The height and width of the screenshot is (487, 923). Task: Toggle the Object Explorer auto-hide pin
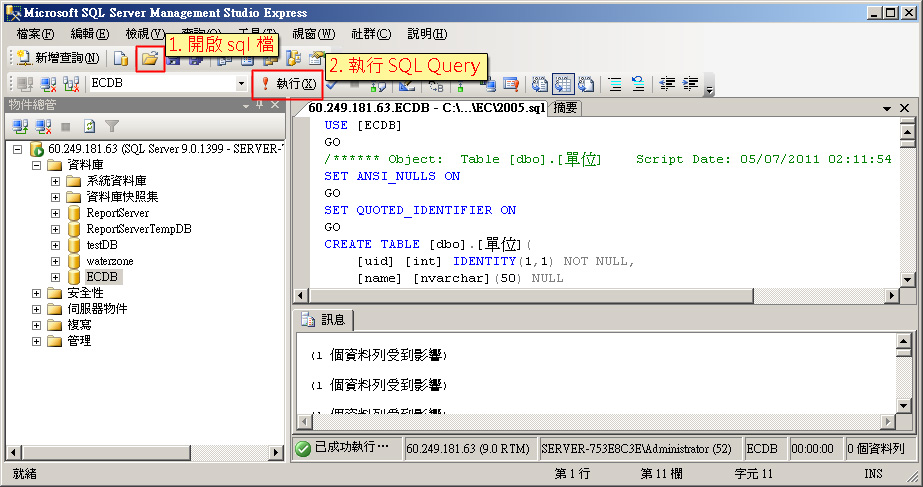point(260,105)
